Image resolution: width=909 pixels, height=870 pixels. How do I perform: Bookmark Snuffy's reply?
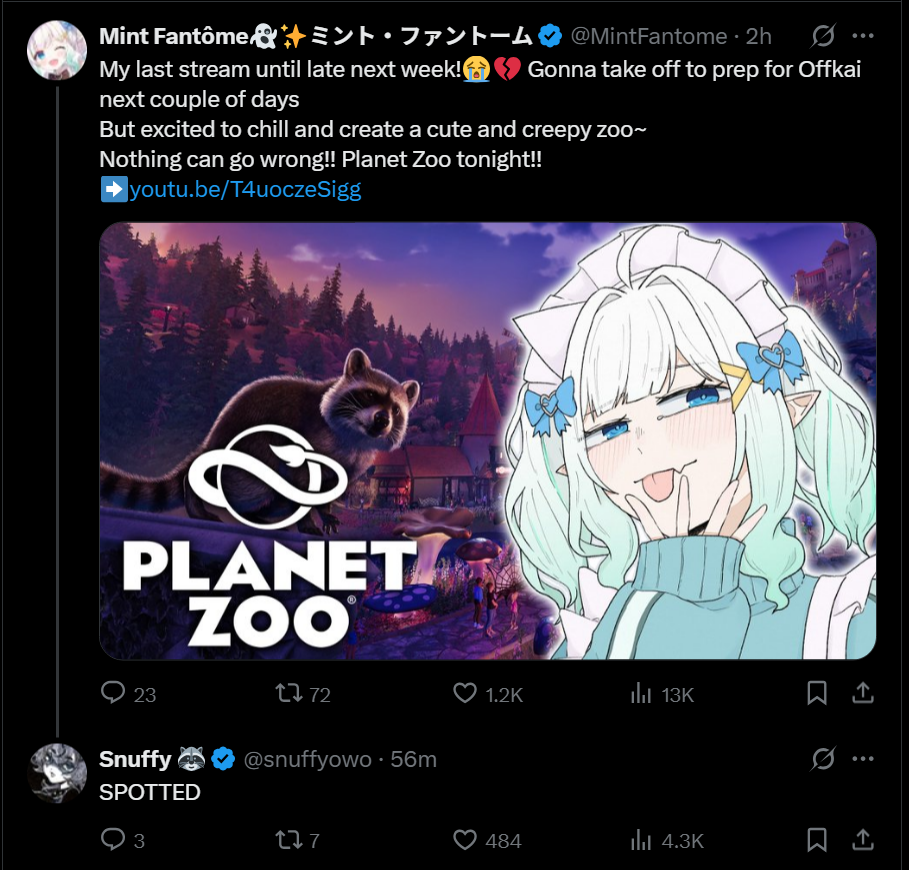click(816, 840)
